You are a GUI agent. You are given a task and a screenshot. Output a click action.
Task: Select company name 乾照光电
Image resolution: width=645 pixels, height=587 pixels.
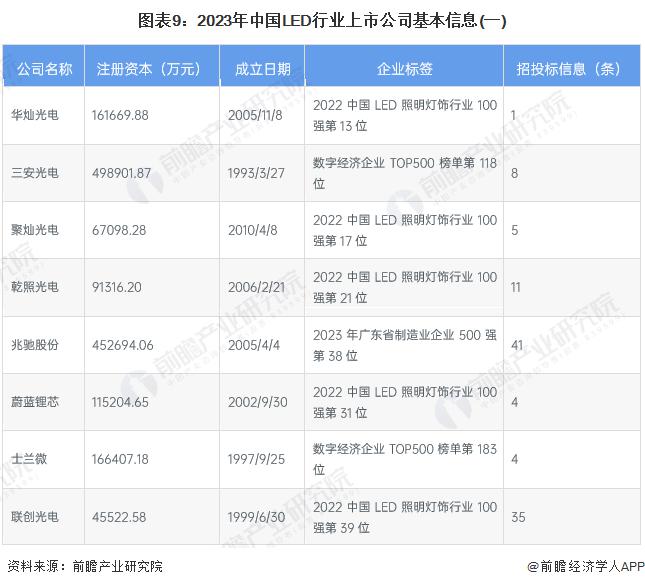click(x=35, y=287)
